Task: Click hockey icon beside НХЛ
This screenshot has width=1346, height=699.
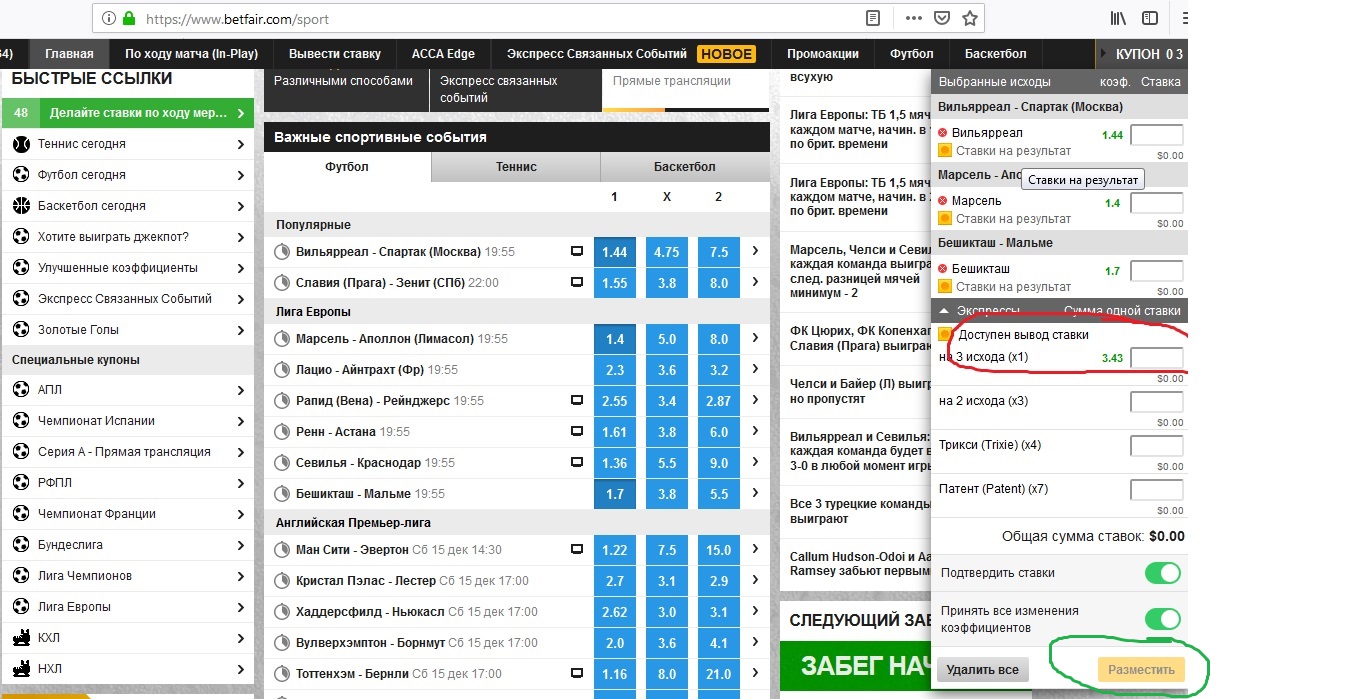Action: tap(21, 668)
